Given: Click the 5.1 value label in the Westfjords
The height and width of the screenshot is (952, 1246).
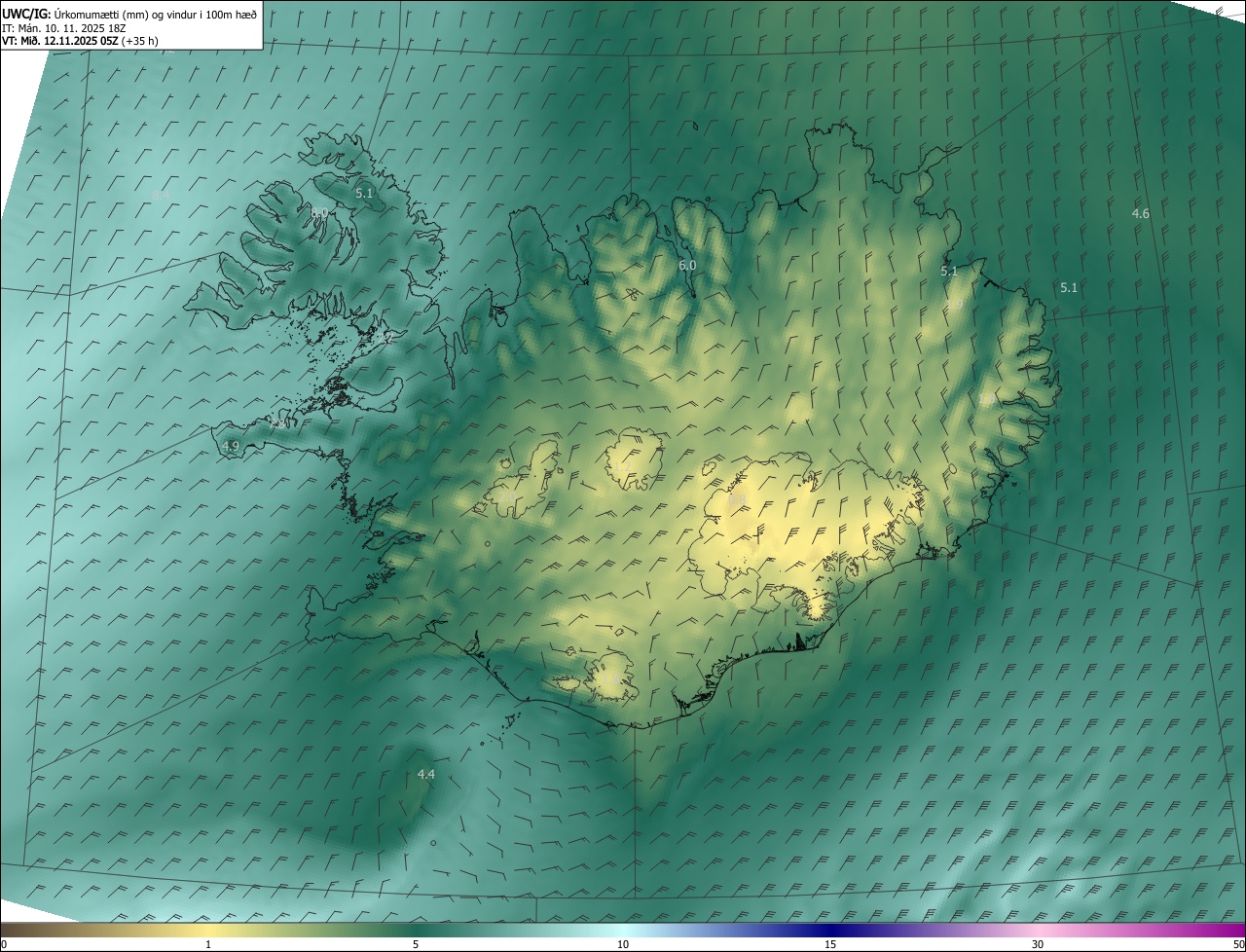Looking at the screenshot, I should pos(364,193).
